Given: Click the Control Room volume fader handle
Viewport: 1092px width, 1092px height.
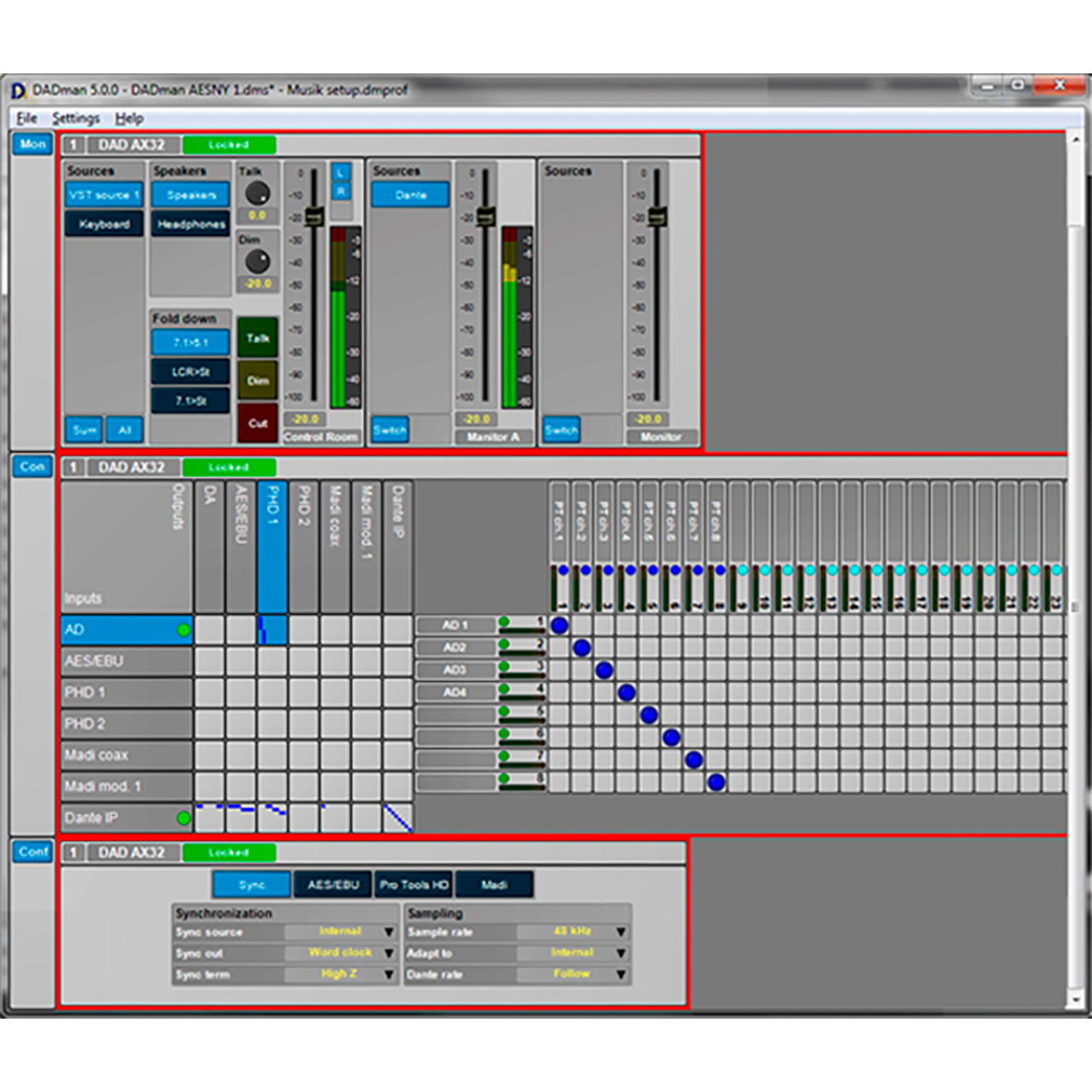Looking at the screenshot, I should pyautogui.click(x=313, y=217).
